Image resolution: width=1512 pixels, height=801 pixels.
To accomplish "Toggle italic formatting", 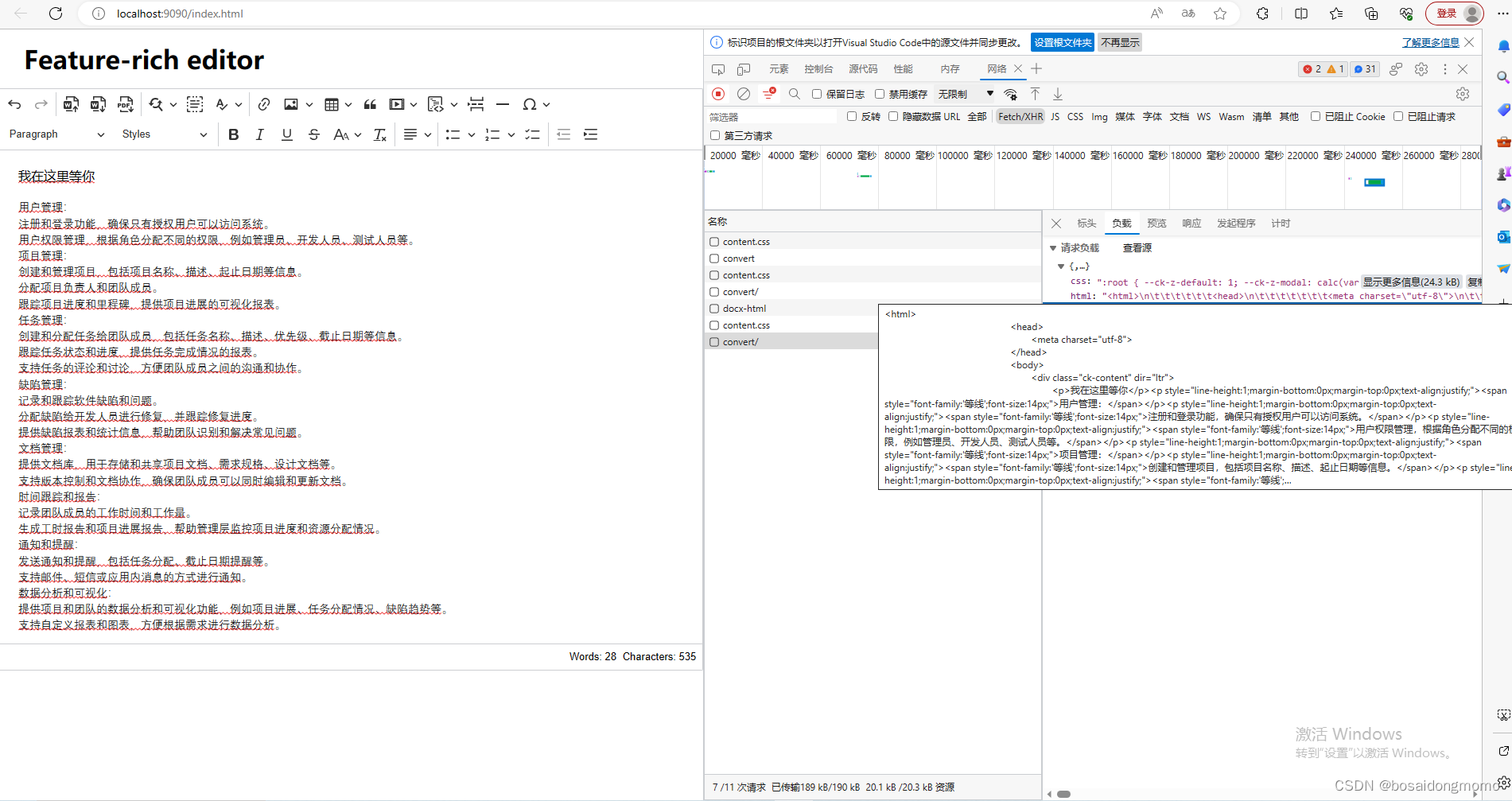I will pos(260,134).
